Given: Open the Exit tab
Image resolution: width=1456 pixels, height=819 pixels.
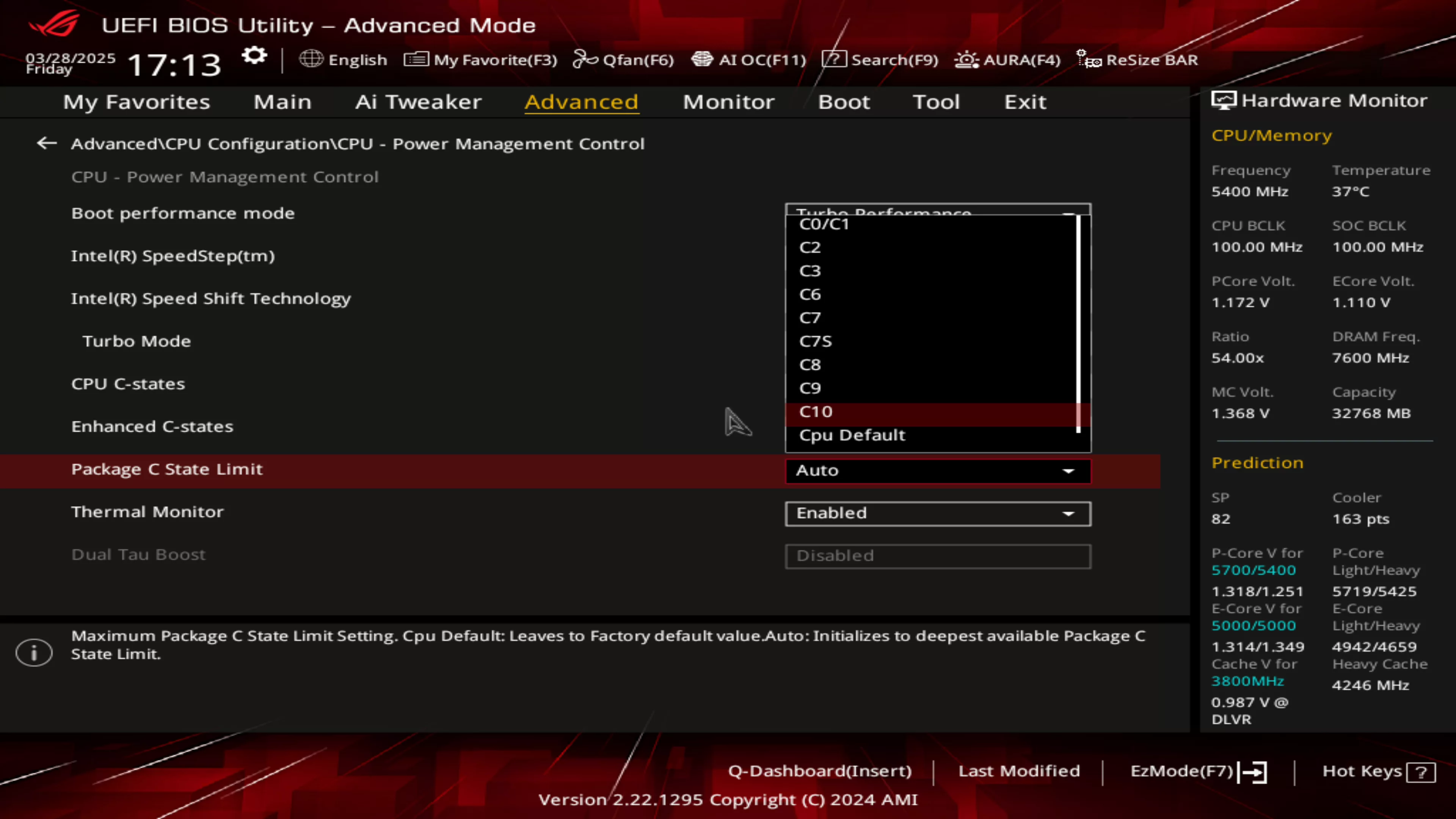Looking at the screenshot, I should [x=1025, y=102].
